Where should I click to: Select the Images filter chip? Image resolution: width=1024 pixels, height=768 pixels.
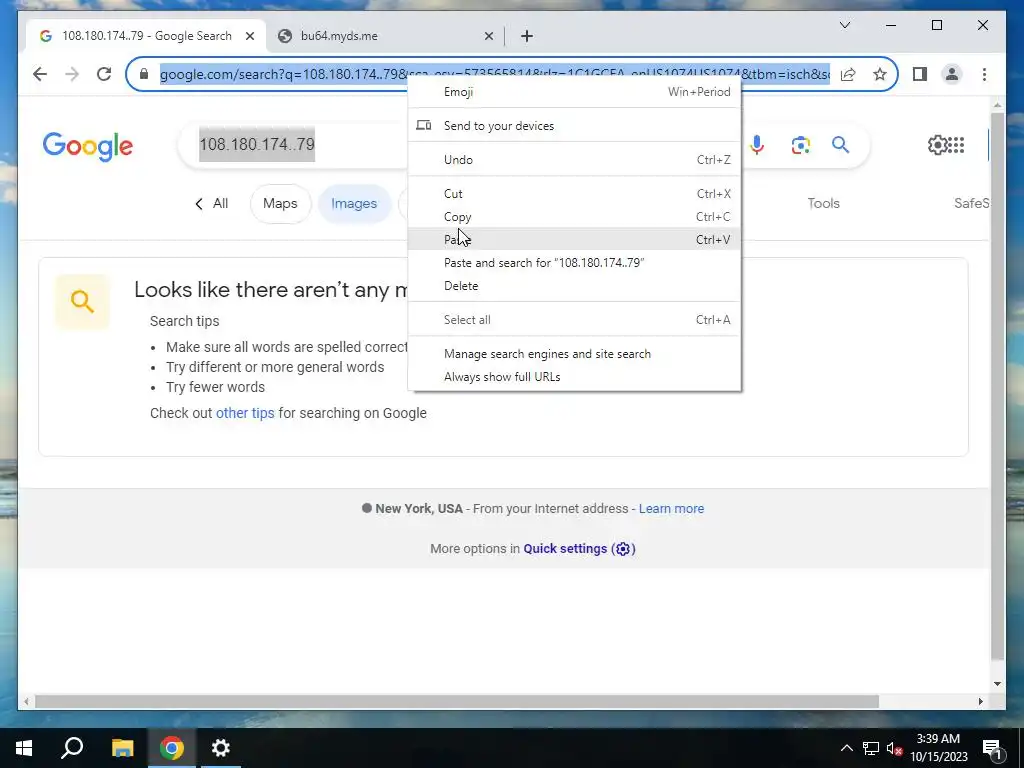(354, 204)
